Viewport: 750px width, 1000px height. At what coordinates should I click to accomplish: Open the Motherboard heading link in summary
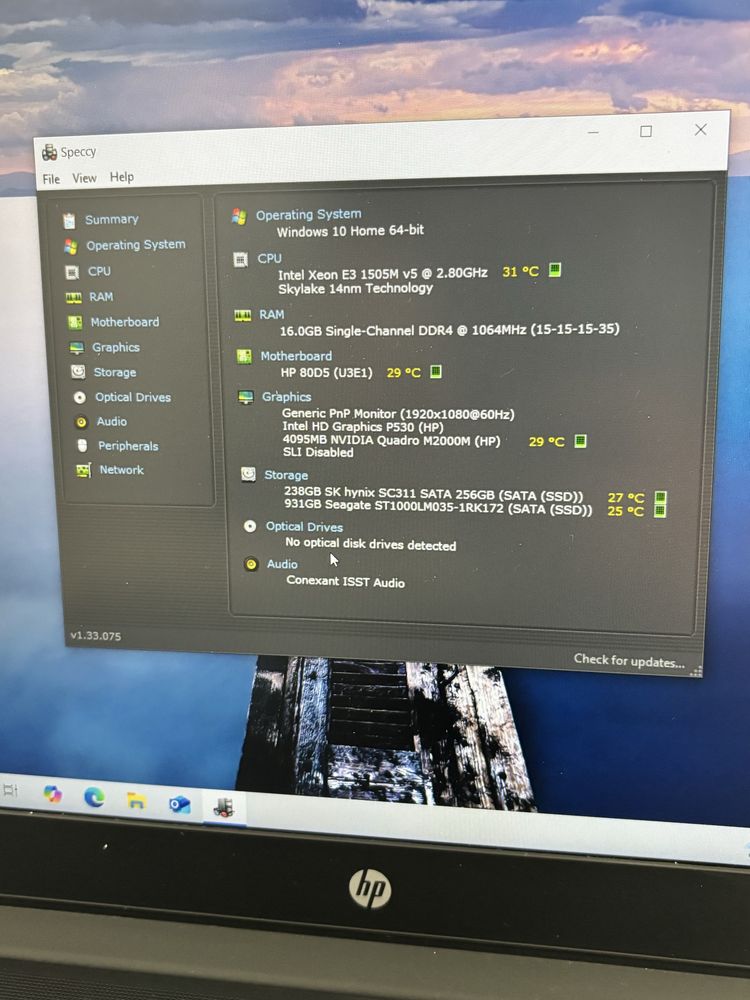click(x=297, y=356)
